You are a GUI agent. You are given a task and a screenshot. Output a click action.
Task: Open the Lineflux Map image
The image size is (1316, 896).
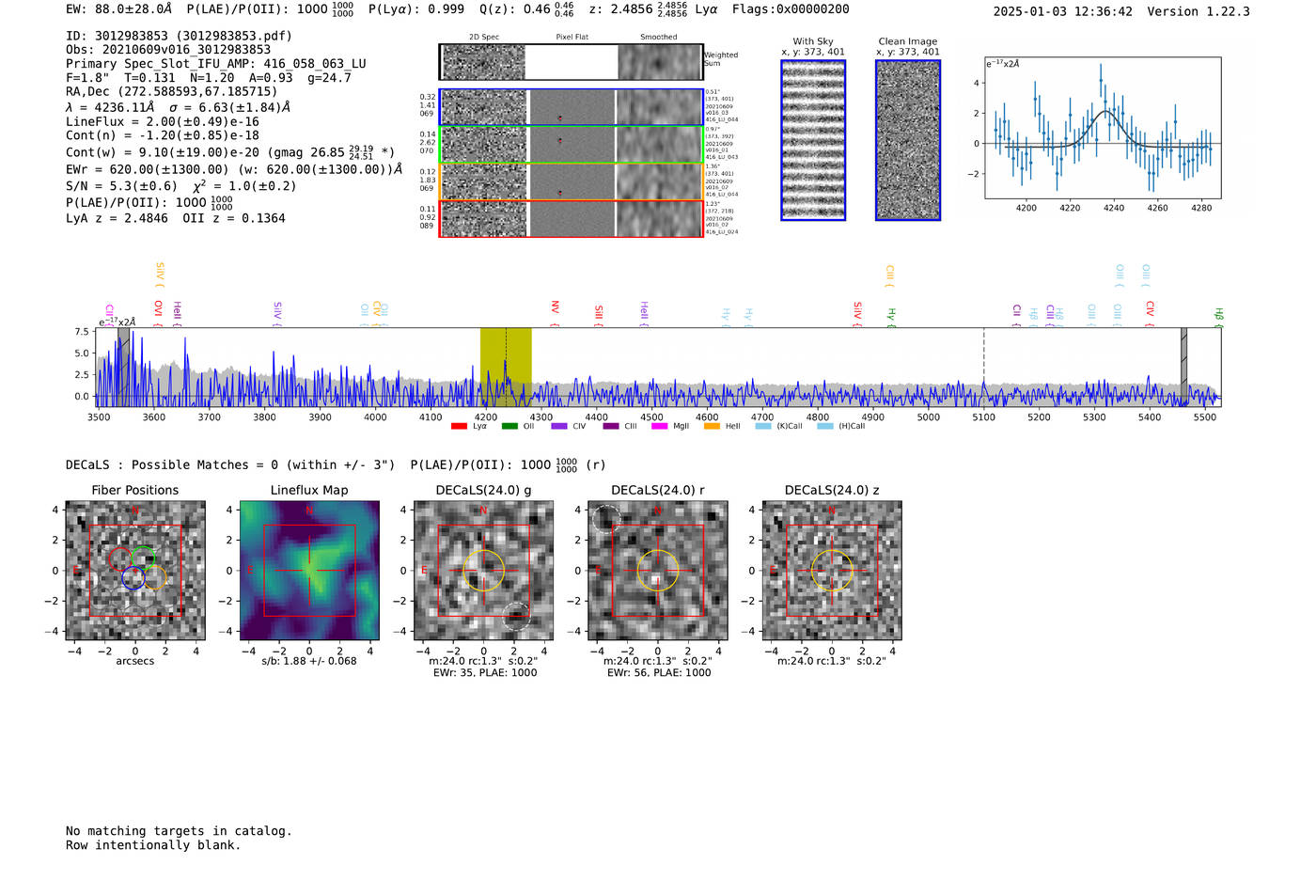point(309,571)
